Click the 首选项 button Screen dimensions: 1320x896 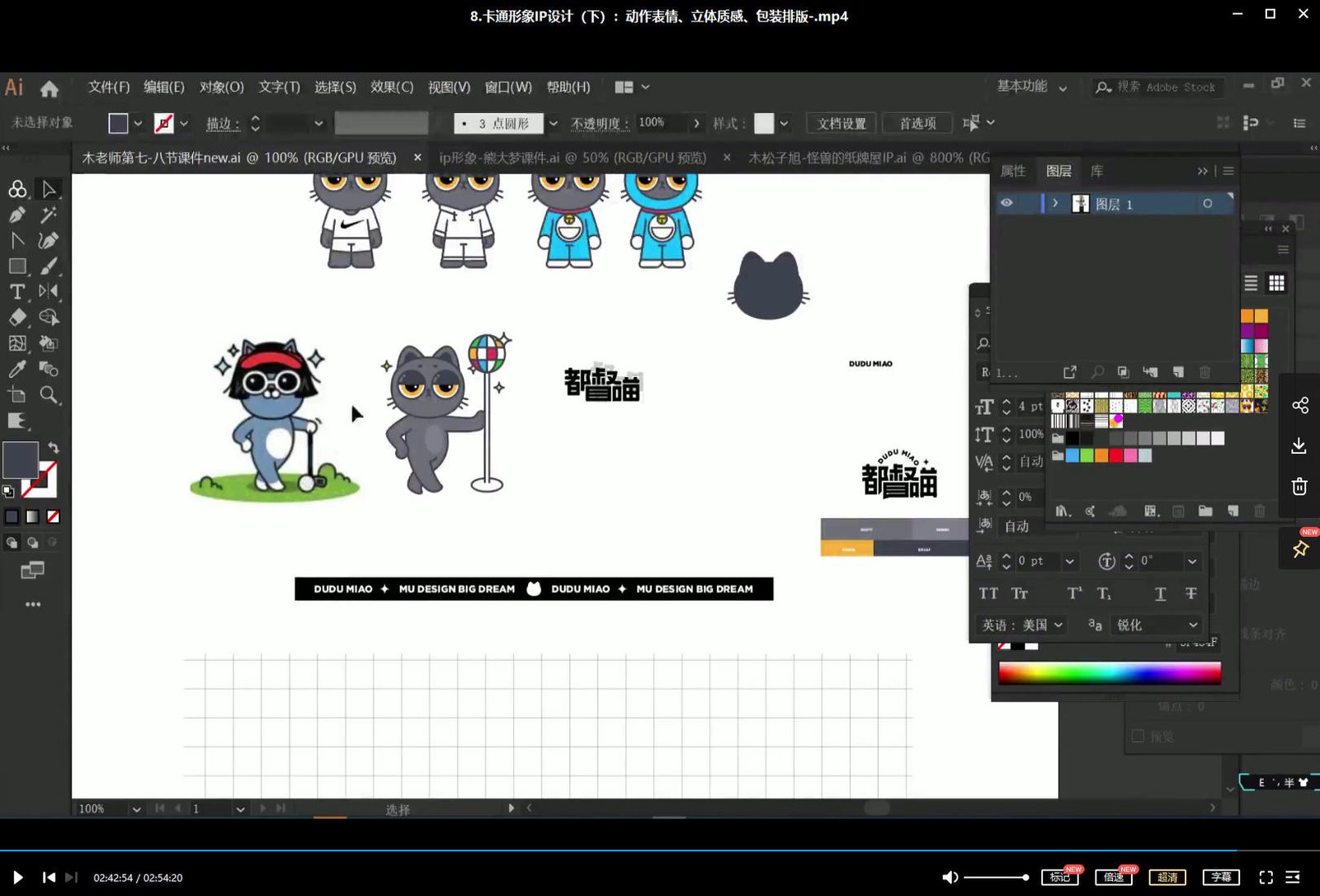pyautogui.click(x=917, y=123)
